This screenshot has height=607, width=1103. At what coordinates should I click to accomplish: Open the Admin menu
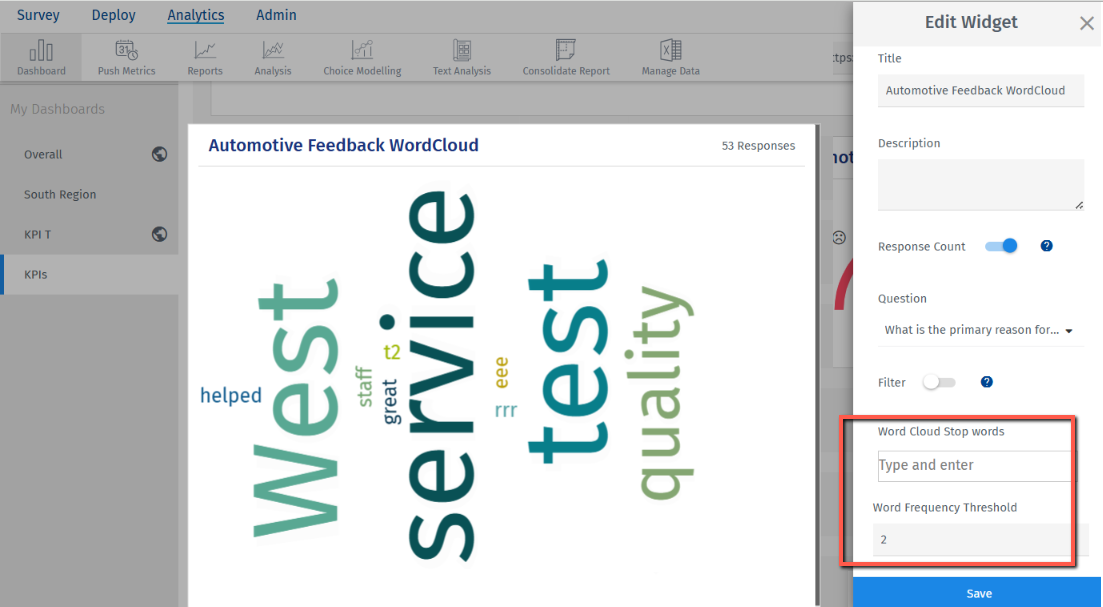(x=276, y=15)
